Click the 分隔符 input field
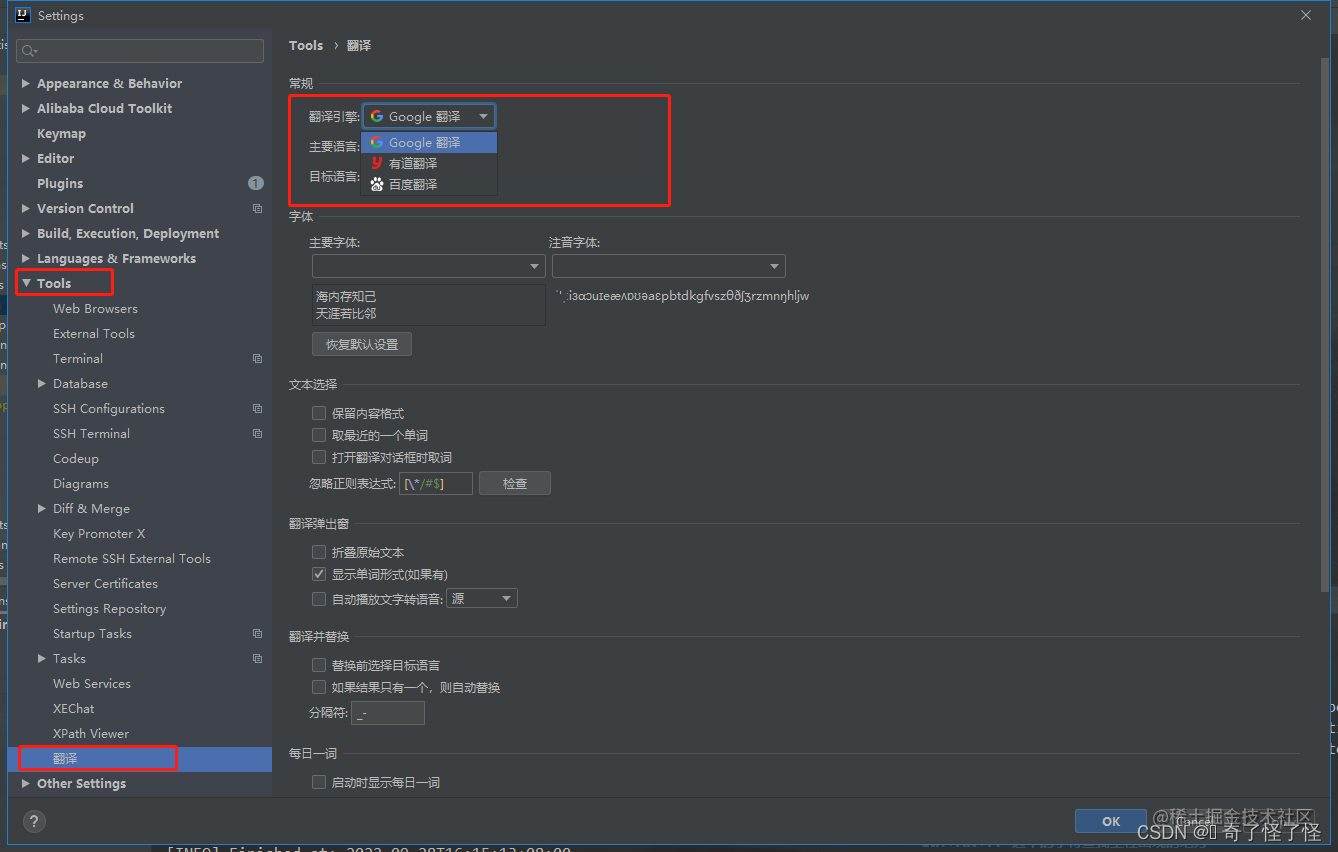Viewport: 1338px width, 852px height. [388, 713]
